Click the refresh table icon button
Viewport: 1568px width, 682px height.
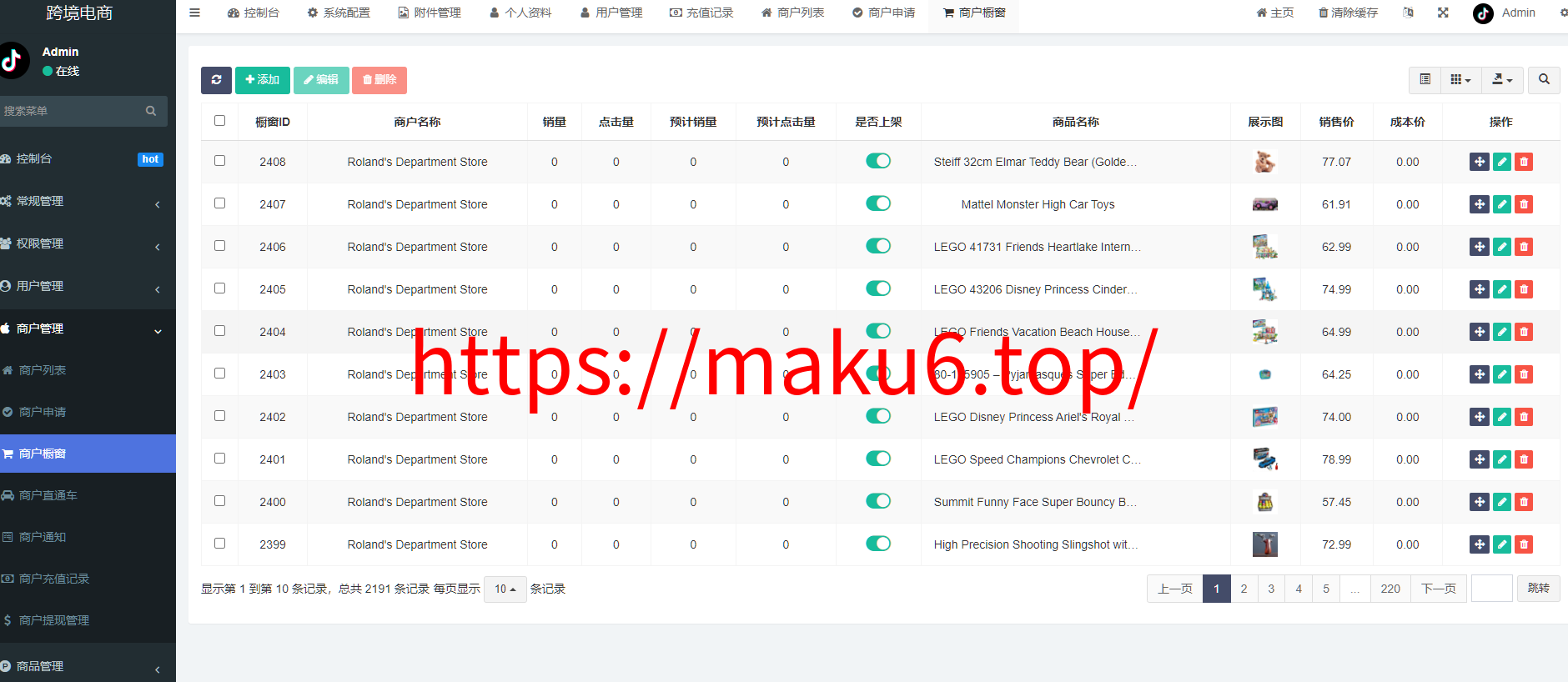coord(216,80)
